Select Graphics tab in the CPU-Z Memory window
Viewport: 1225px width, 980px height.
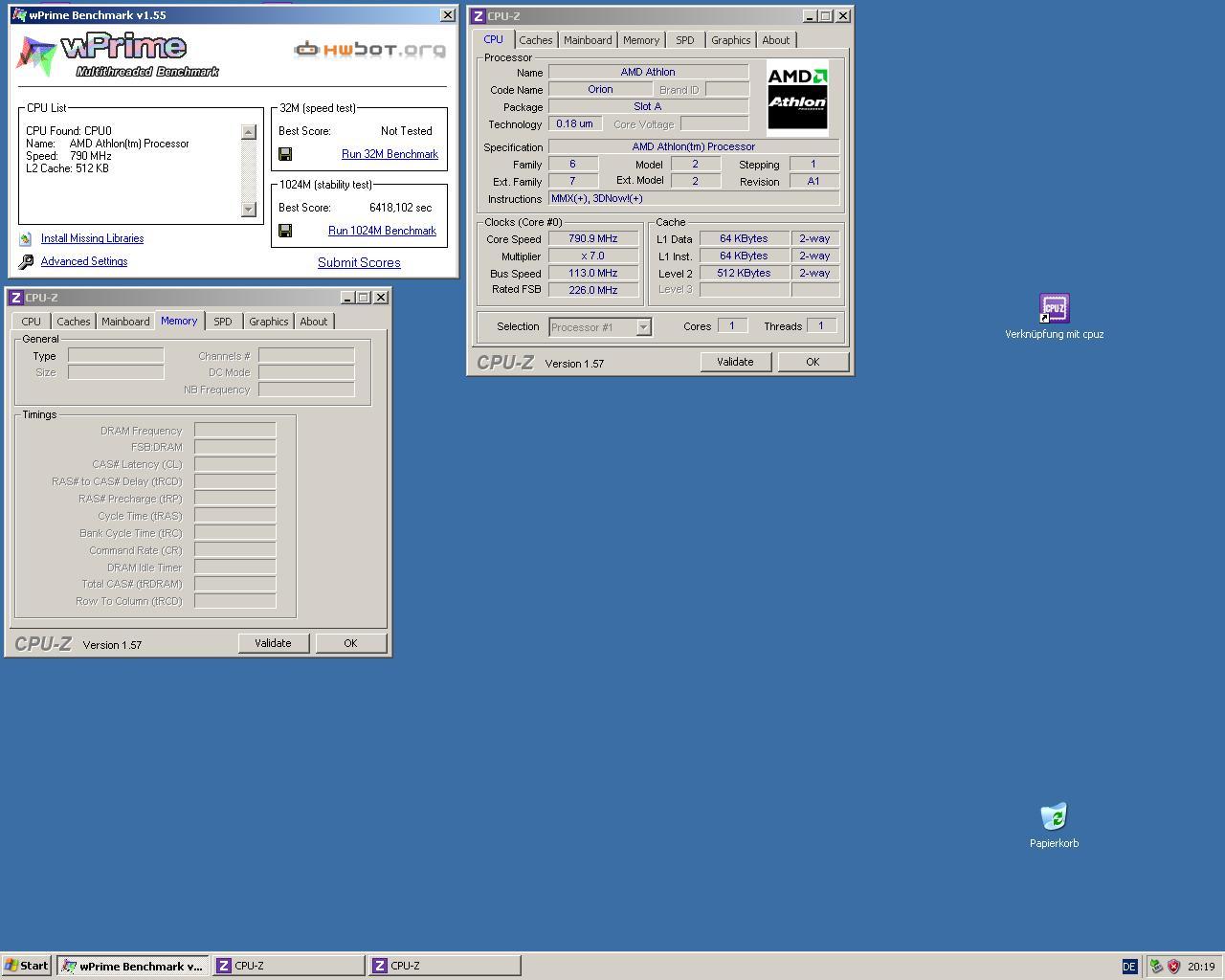268,322
